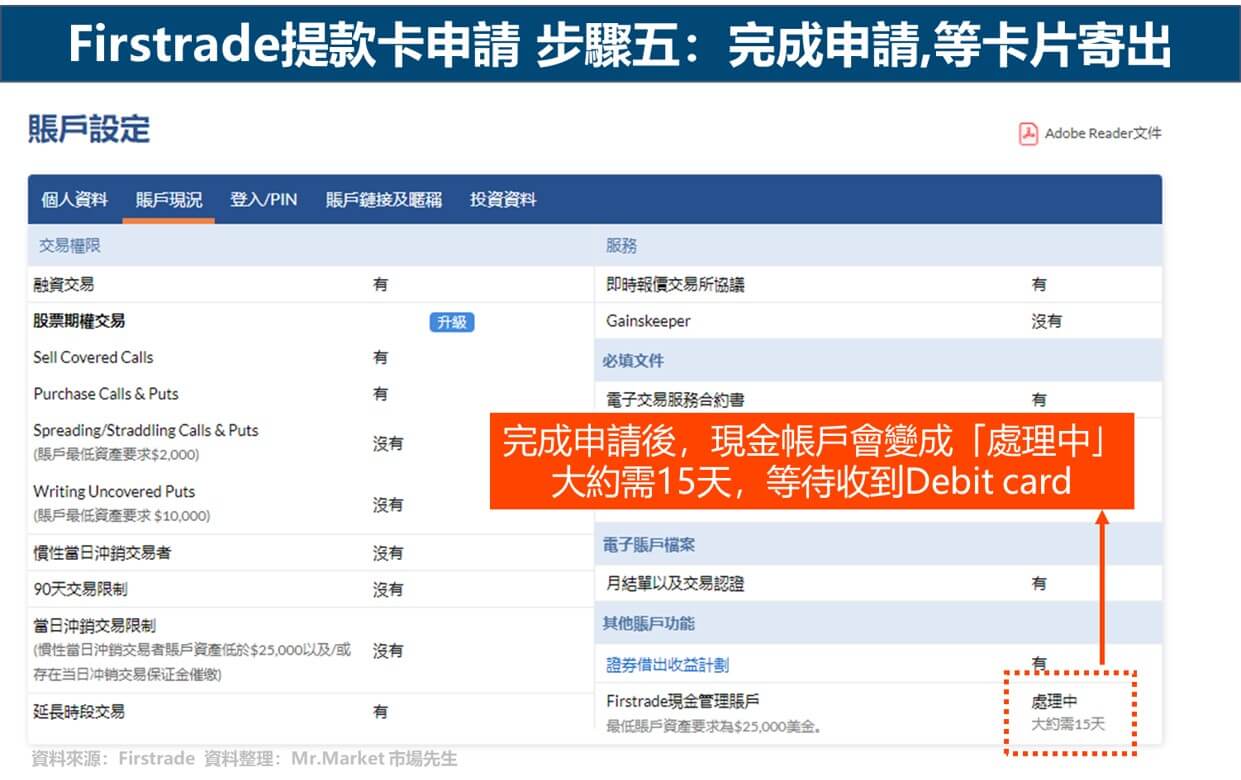This screenshot has height=780, width=1241.
Task: Select the Sell Covered Calls row
Action: pyautogui.click(x=93, y=357)
